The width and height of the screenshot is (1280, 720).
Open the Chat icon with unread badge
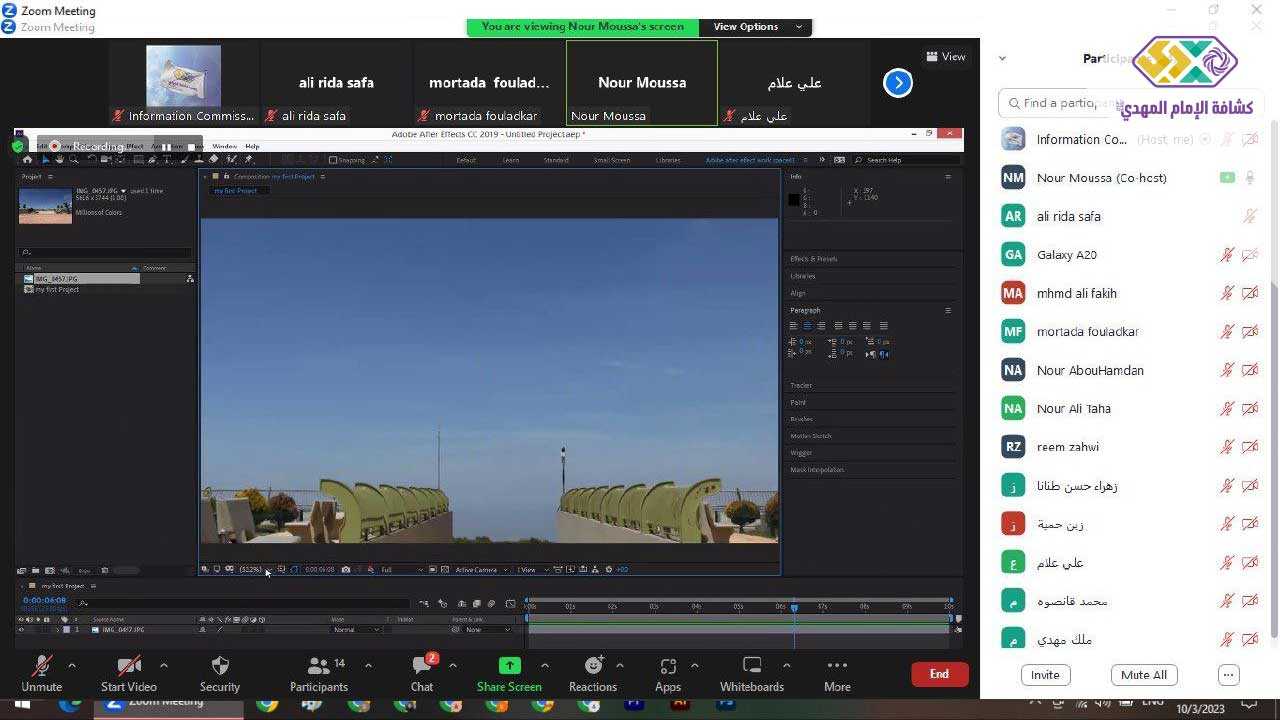click(x=422, y=667)
